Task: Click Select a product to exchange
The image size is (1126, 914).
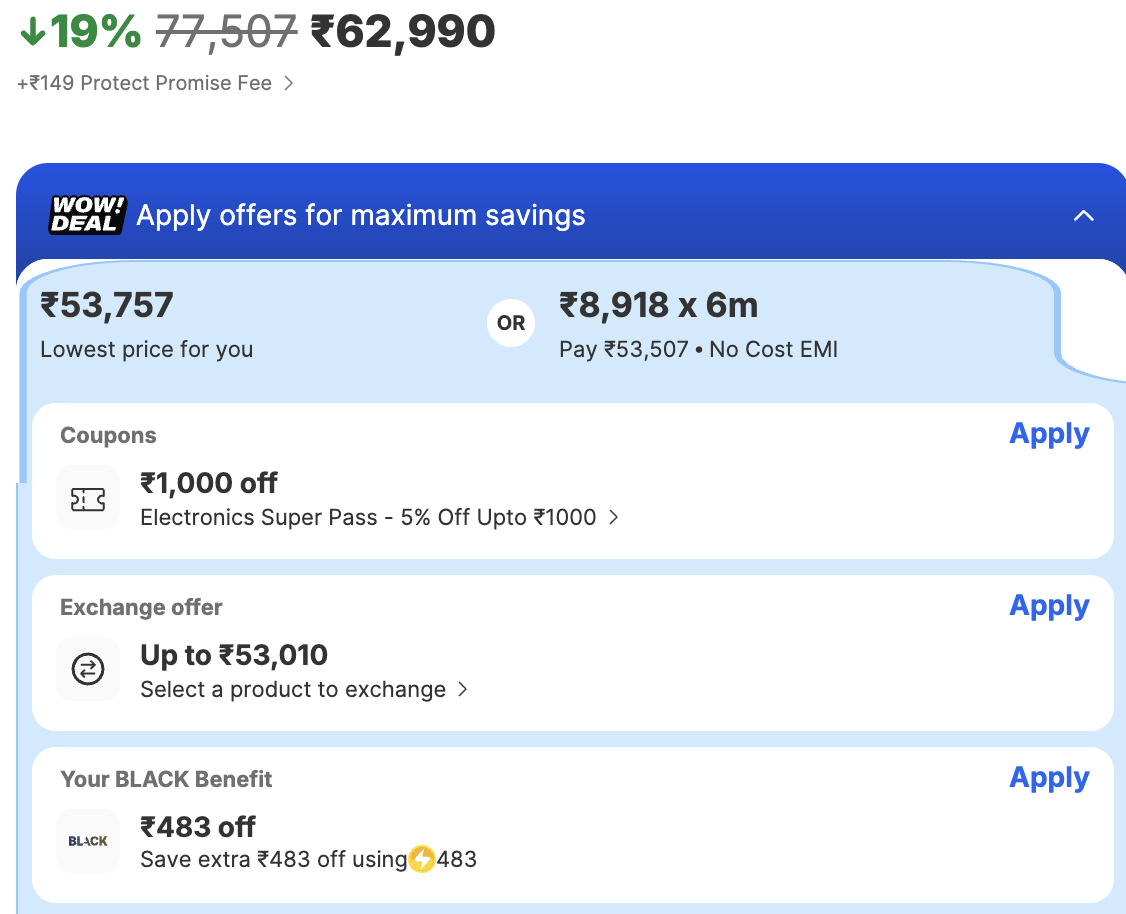Action: (x=293, y=690)
